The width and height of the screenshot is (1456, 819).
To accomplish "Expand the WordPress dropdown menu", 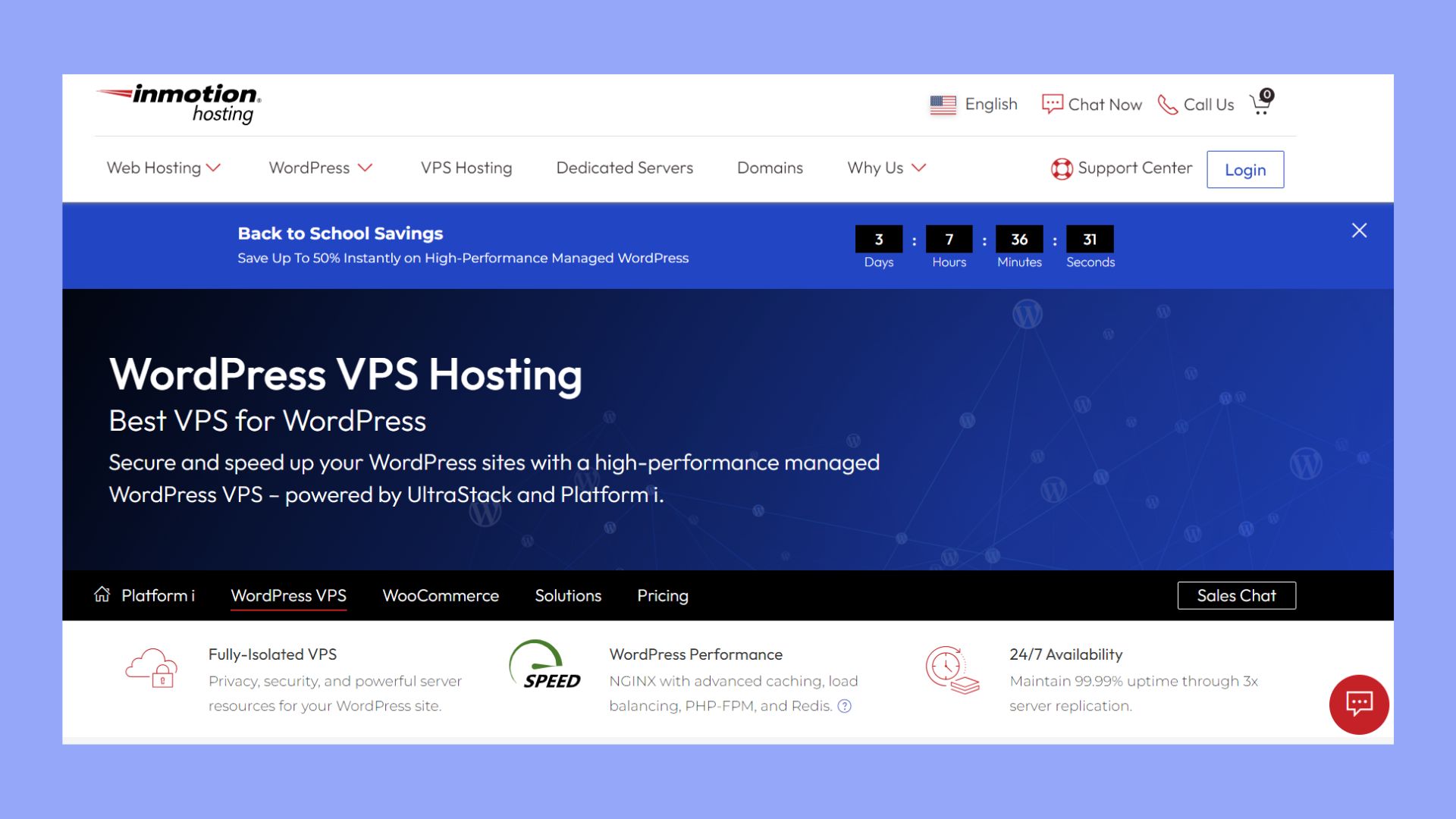I will tap(320, 167).
